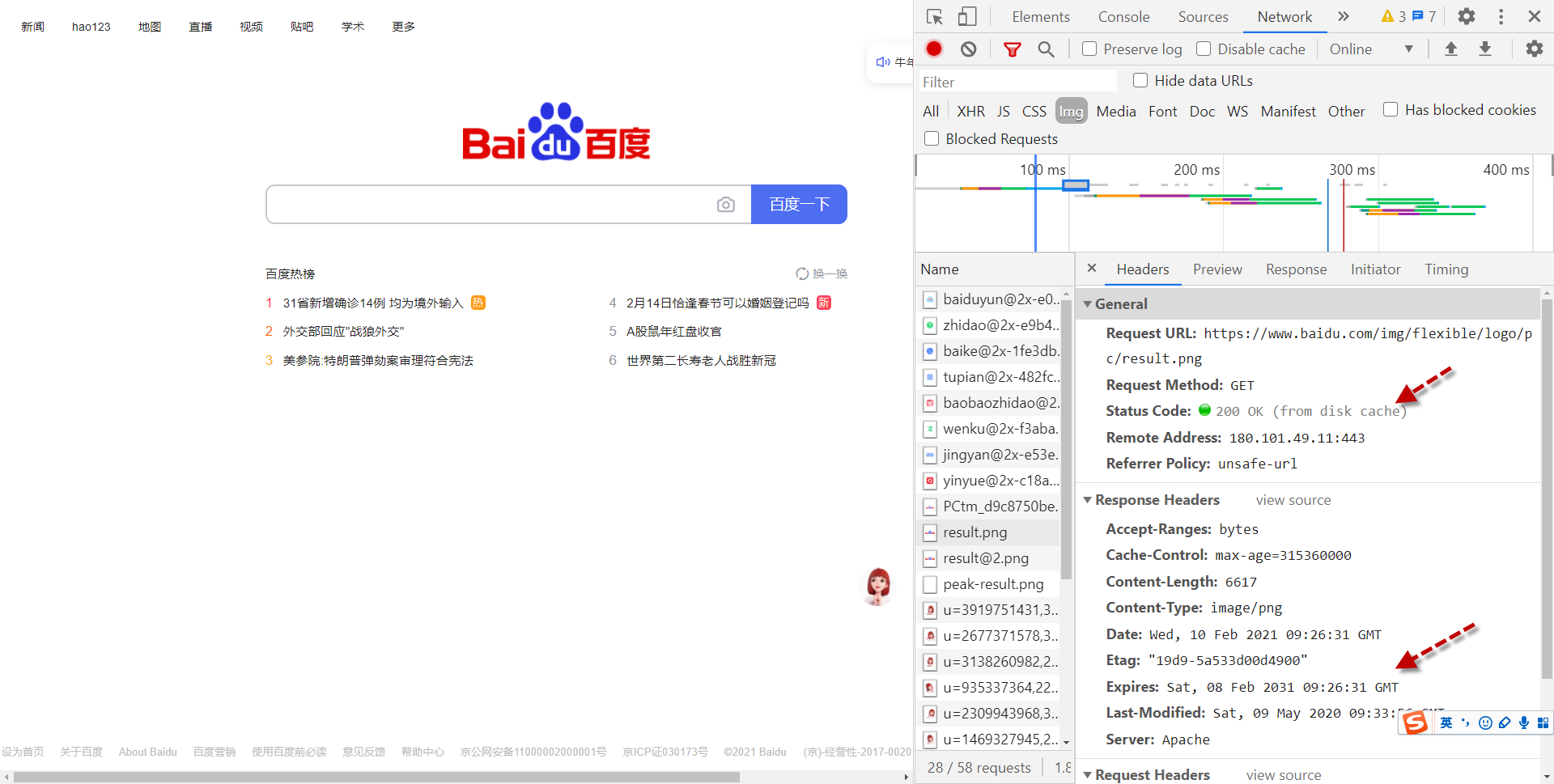Check Hide data URLs
The height and width of the screenshot is (784, 1554).
(x=1140, y=80)
